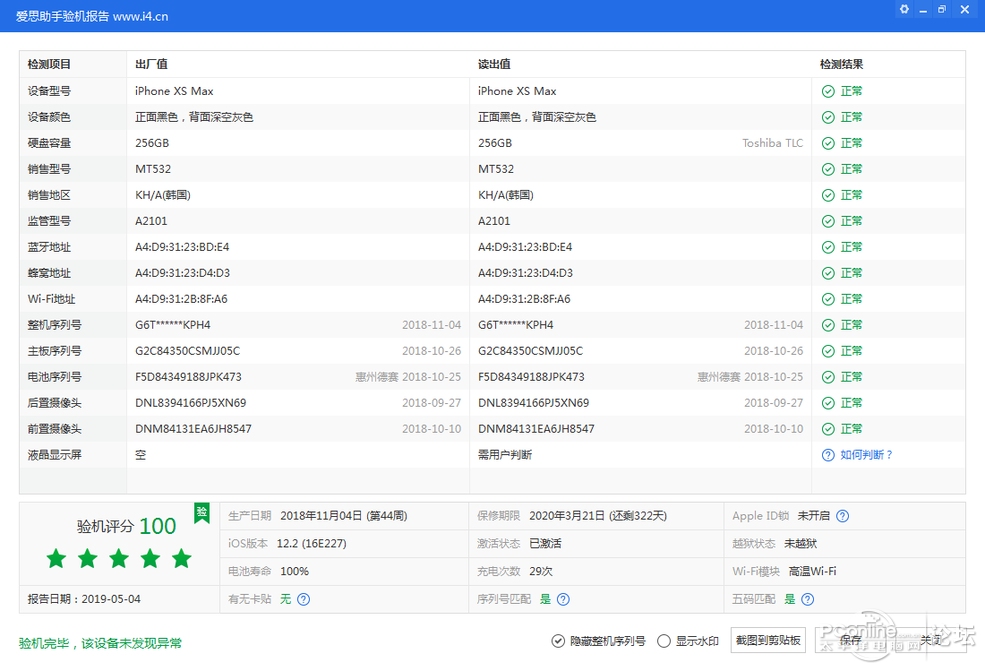Image resolution: width=985 pixels, height=671 pixels.
Task: Click read Wi-Fi address A4:D9:31:2B:8F:A6
Action: tap(524, 299)
